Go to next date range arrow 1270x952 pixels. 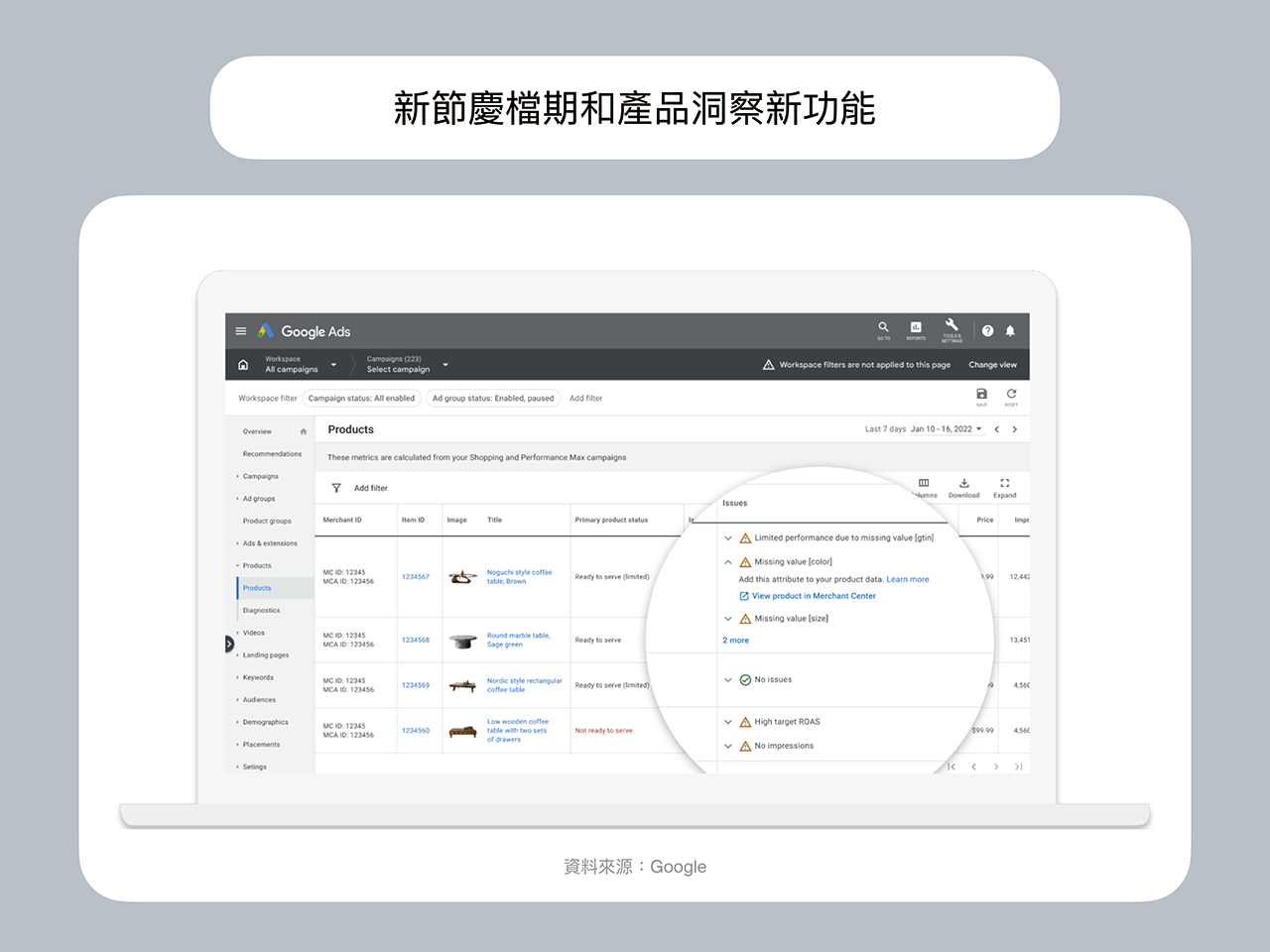[x=1014, y=429]
